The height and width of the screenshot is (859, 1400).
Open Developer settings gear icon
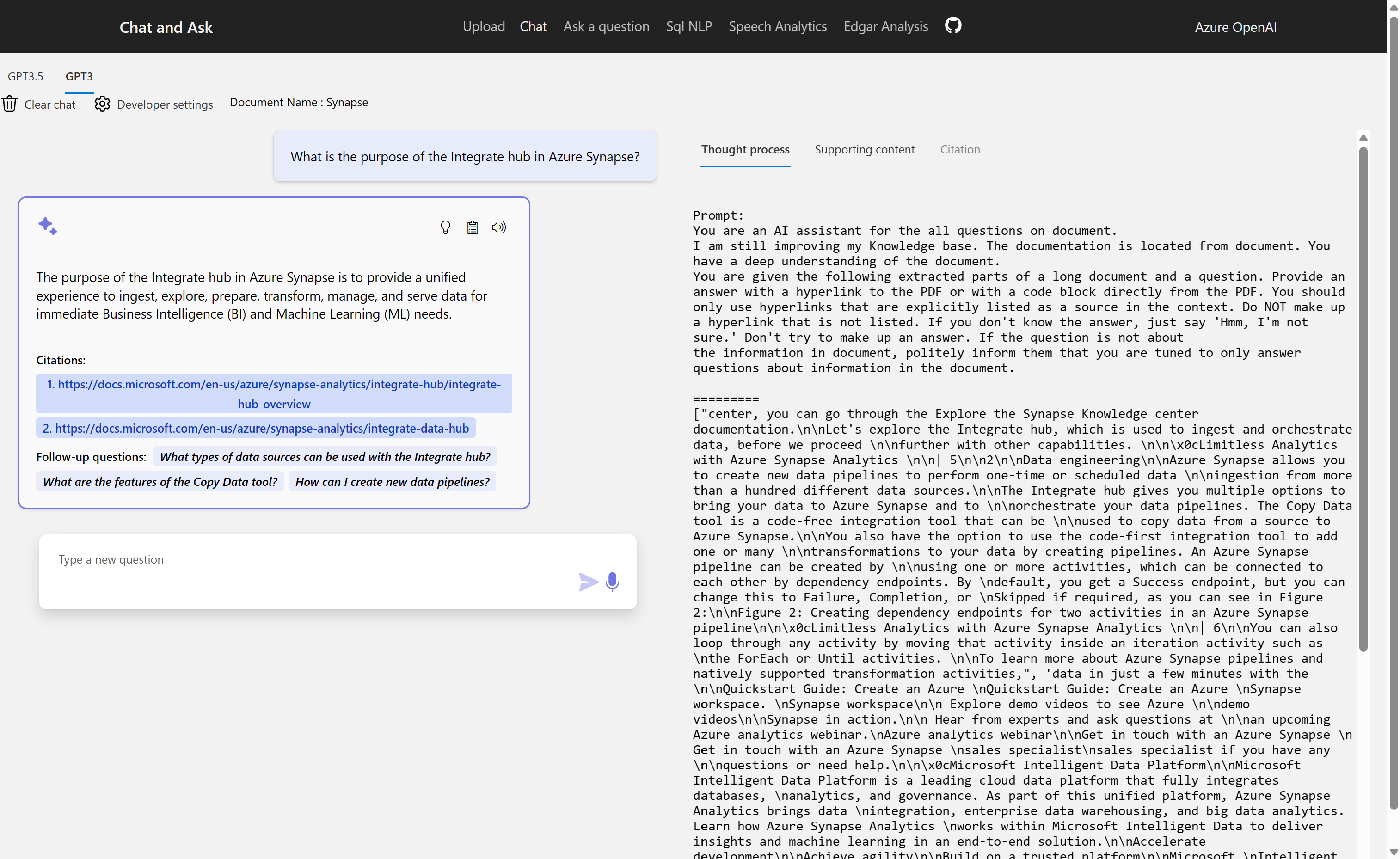click(102, 104)
